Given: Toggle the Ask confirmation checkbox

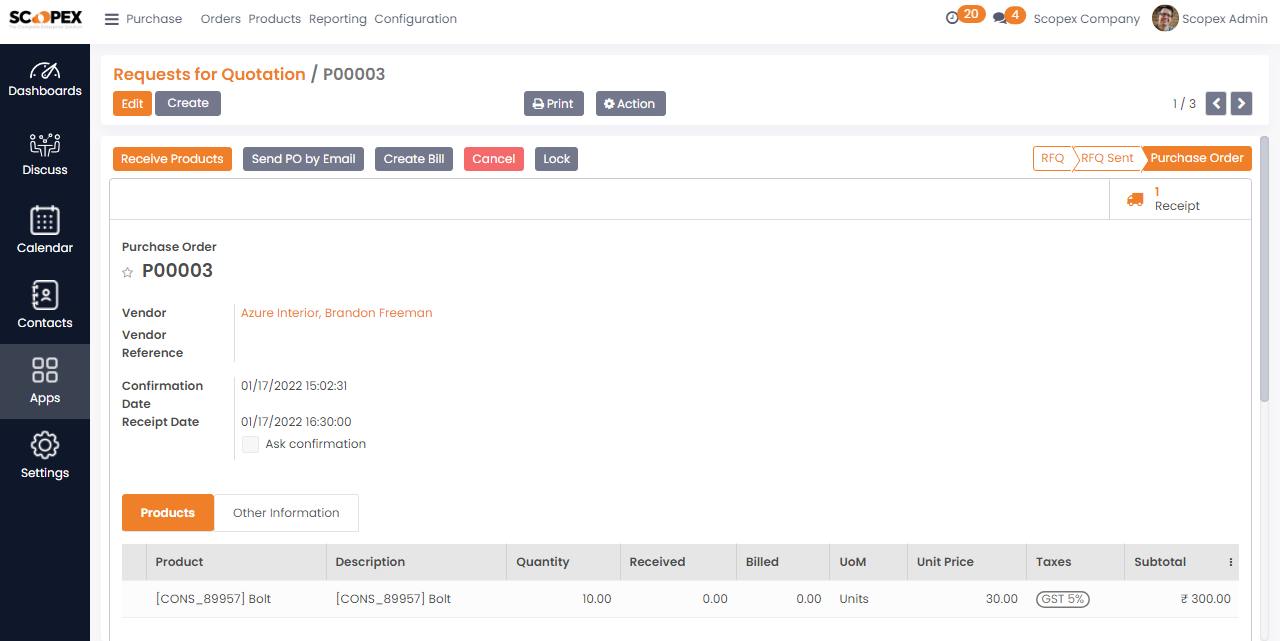Looking at the screenshot, I should coord(250,444).
